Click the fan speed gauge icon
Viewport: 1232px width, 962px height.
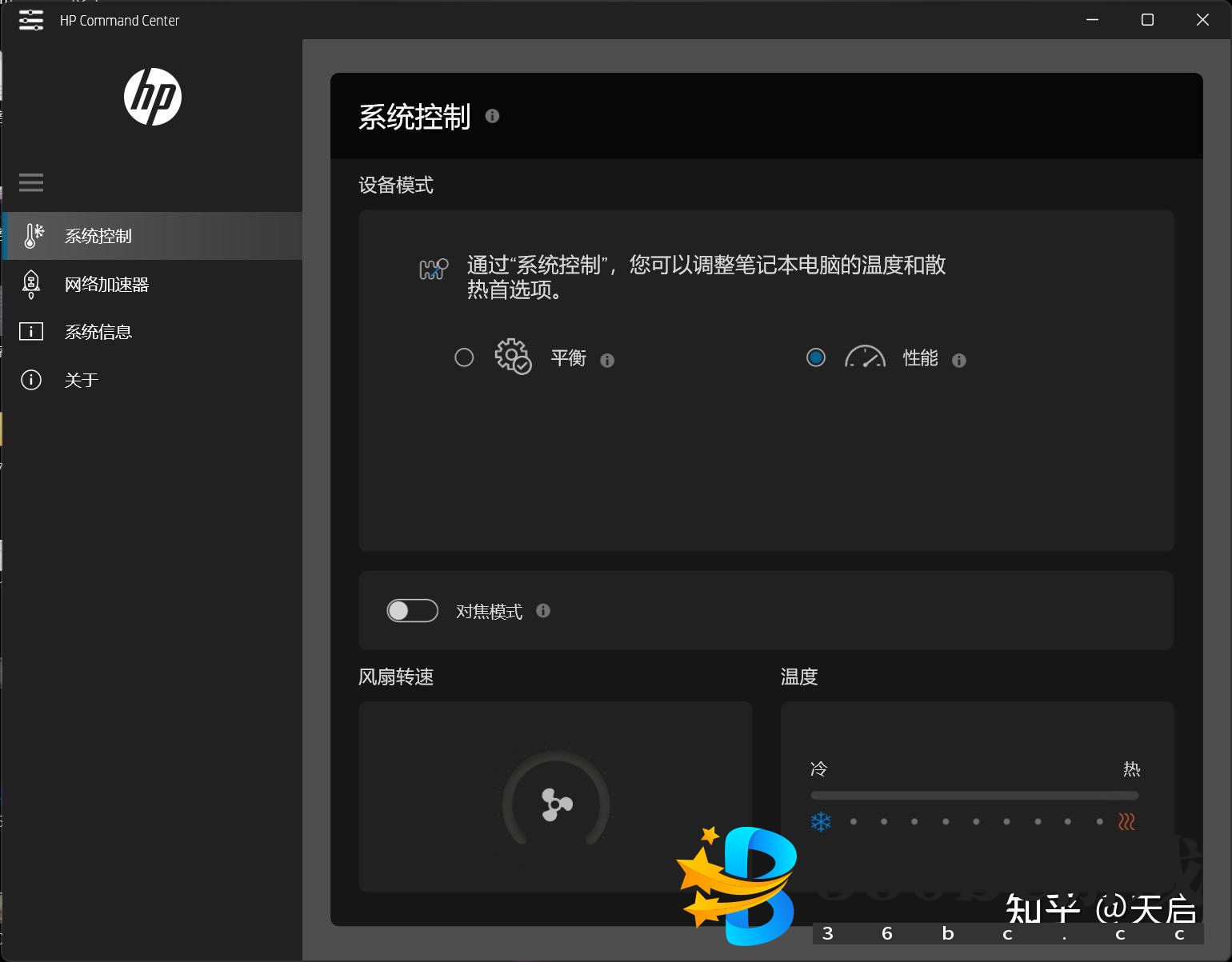(x=556, y=804)
